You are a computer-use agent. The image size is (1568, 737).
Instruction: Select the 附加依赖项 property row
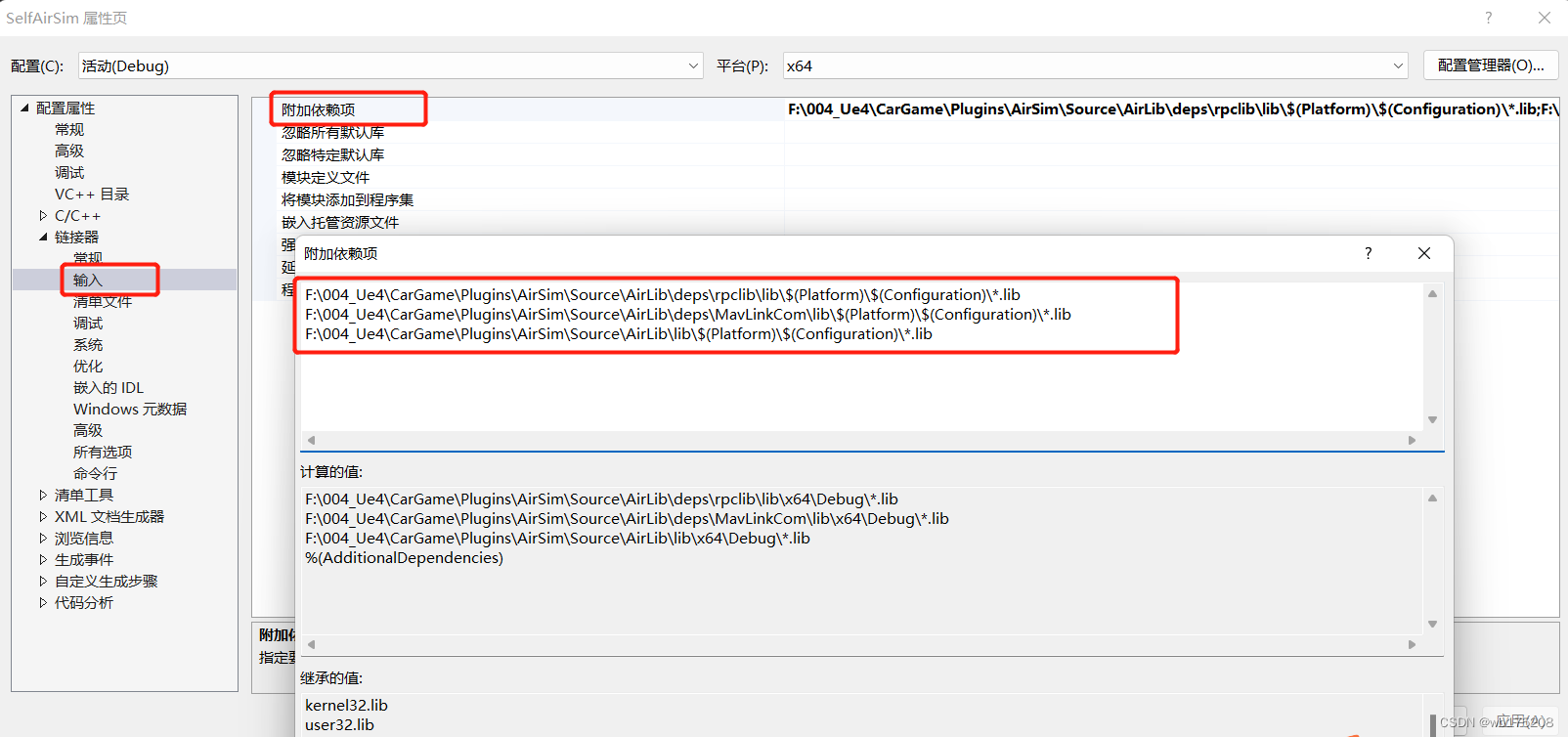tap(319, 109)
